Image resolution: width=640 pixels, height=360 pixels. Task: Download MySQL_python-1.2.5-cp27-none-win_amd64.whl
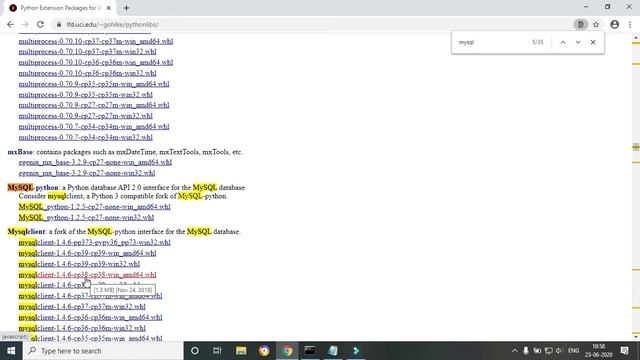click(x=94, y=207)
